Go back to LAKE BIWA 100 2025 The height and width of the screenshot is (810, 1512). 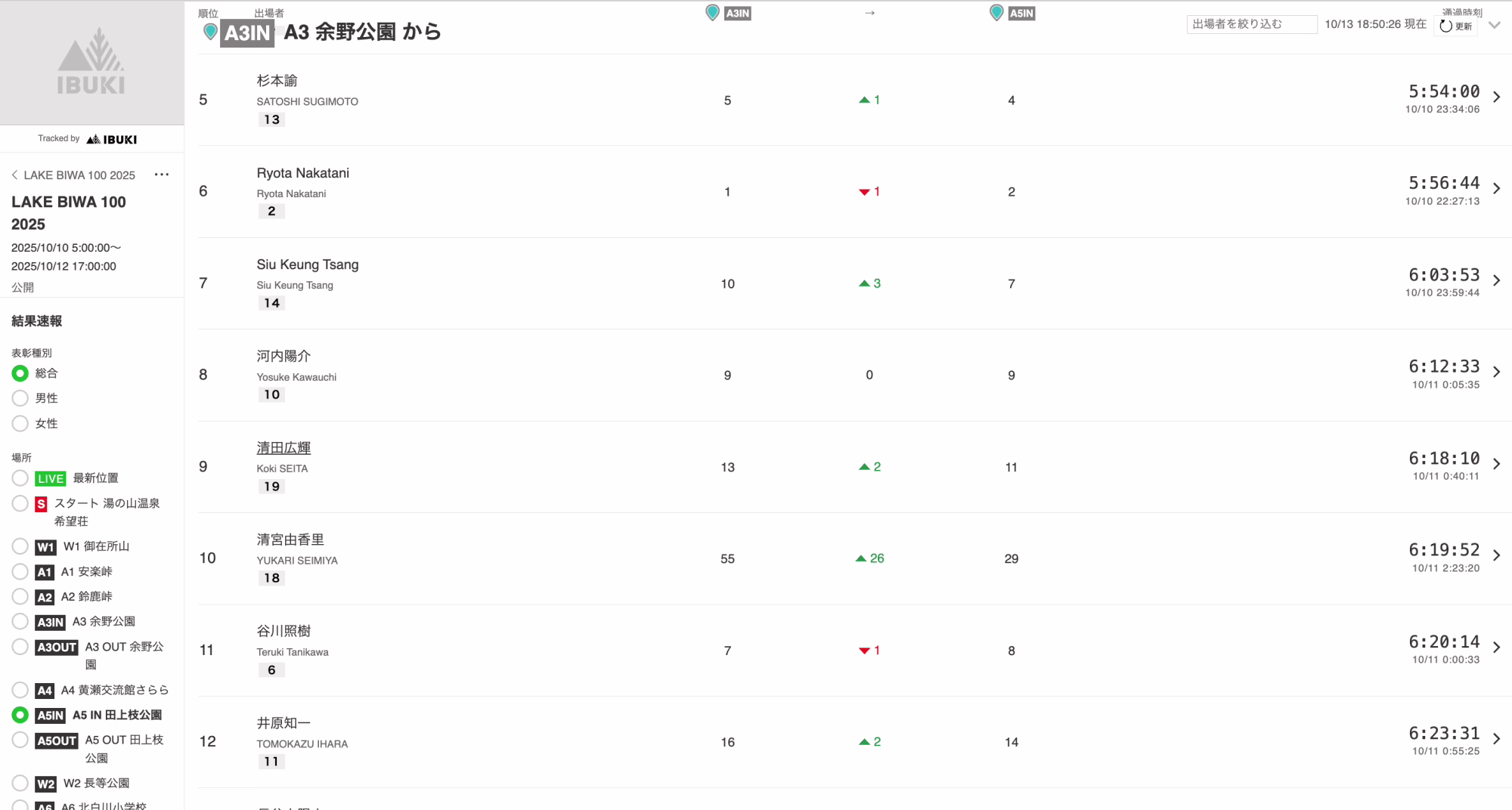click(x=73, y=175)
